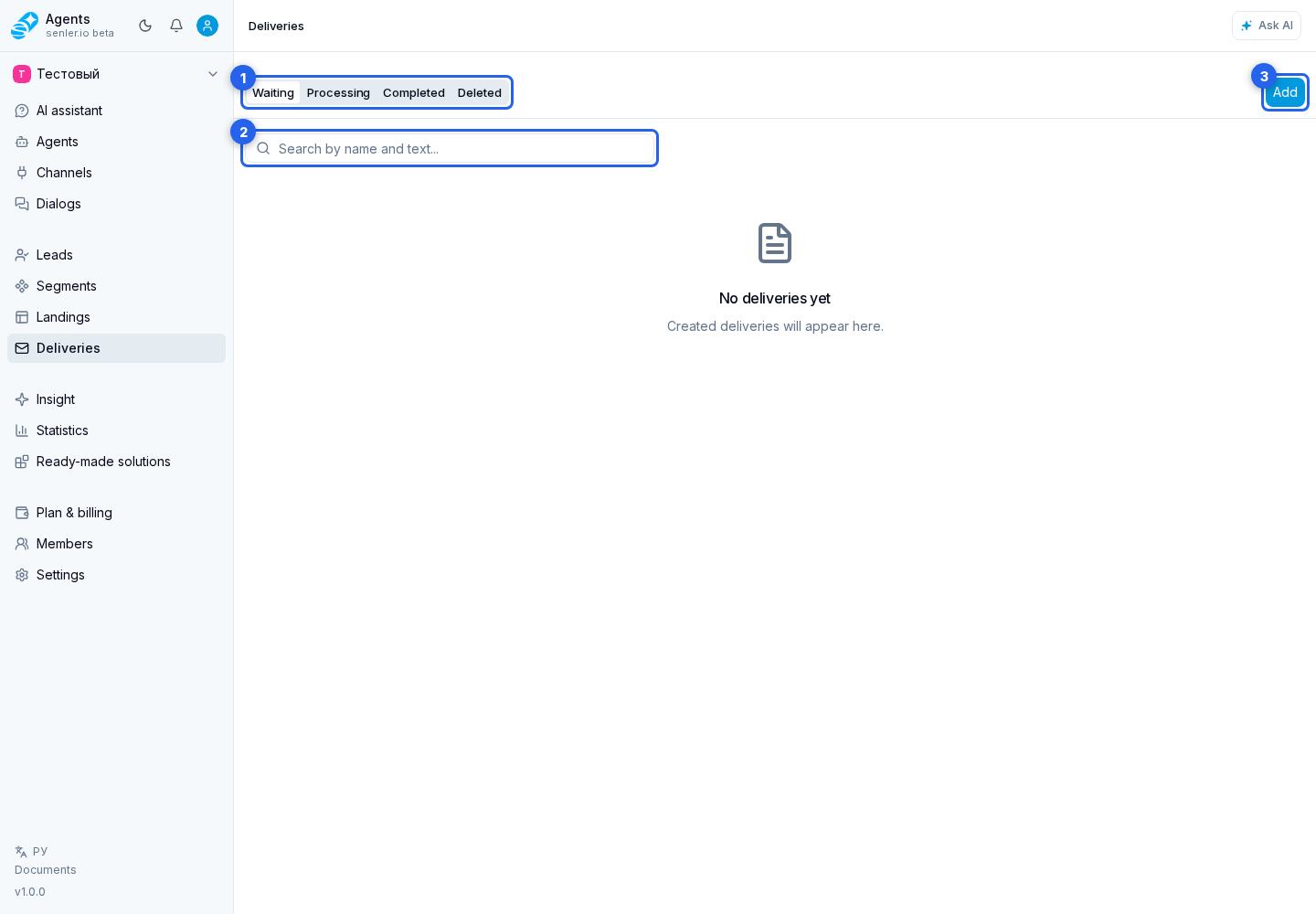The image size is (1316, 914).
Task: Click the Plan & billing wallet icon
Action: (x=22, y=513)
